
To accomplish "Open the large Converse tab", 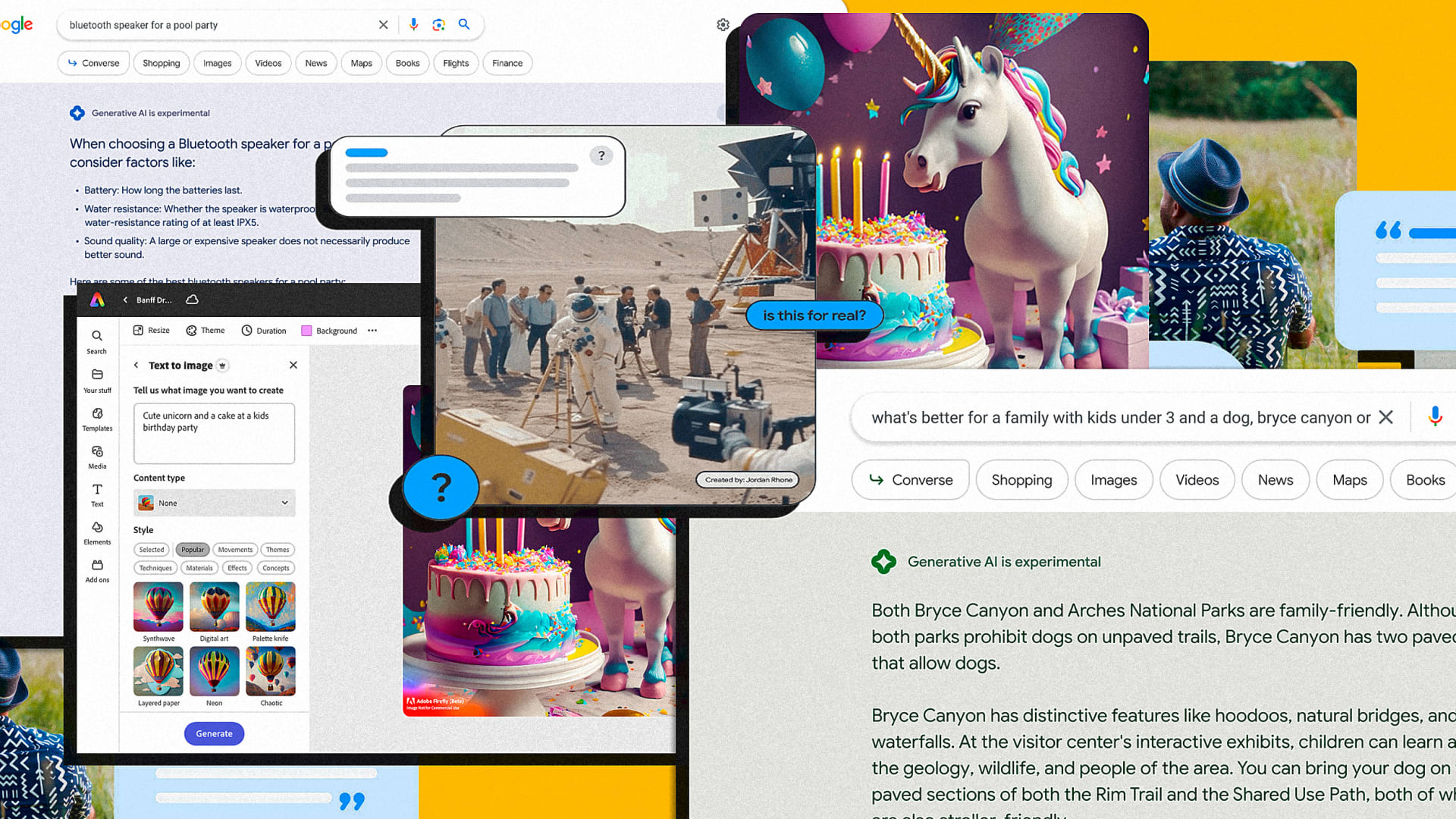I will pyautogui.click(x=911, y=480).
